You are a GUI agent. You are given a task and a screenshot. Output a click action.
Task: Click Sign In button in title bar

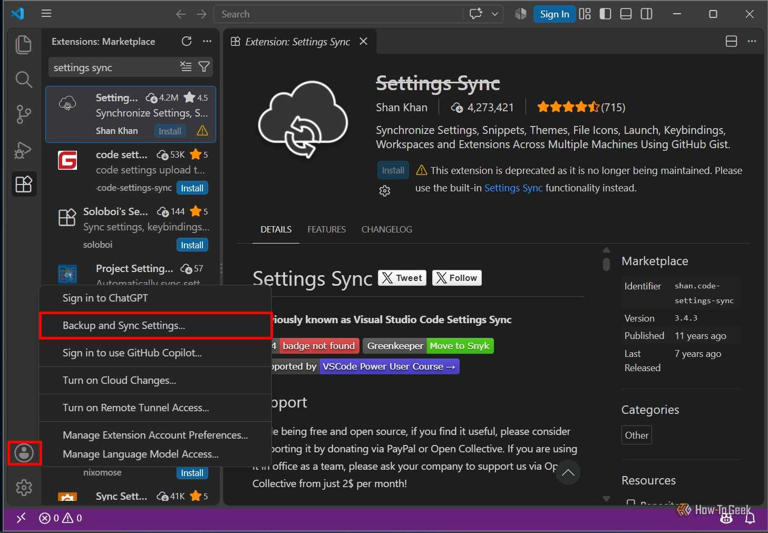coord(554,14)
